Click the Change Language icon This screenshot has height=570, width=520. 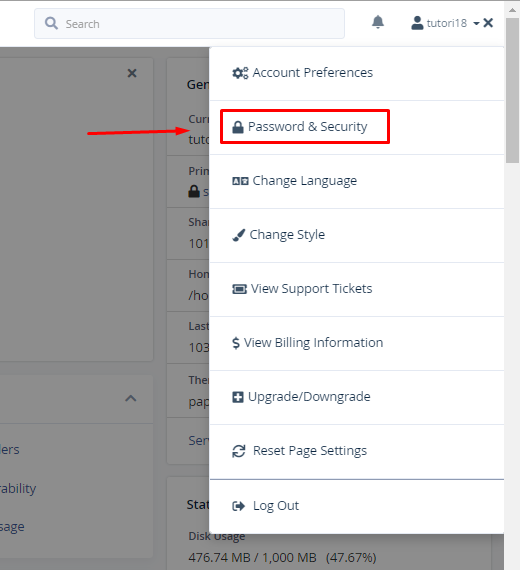coord(240,181)
